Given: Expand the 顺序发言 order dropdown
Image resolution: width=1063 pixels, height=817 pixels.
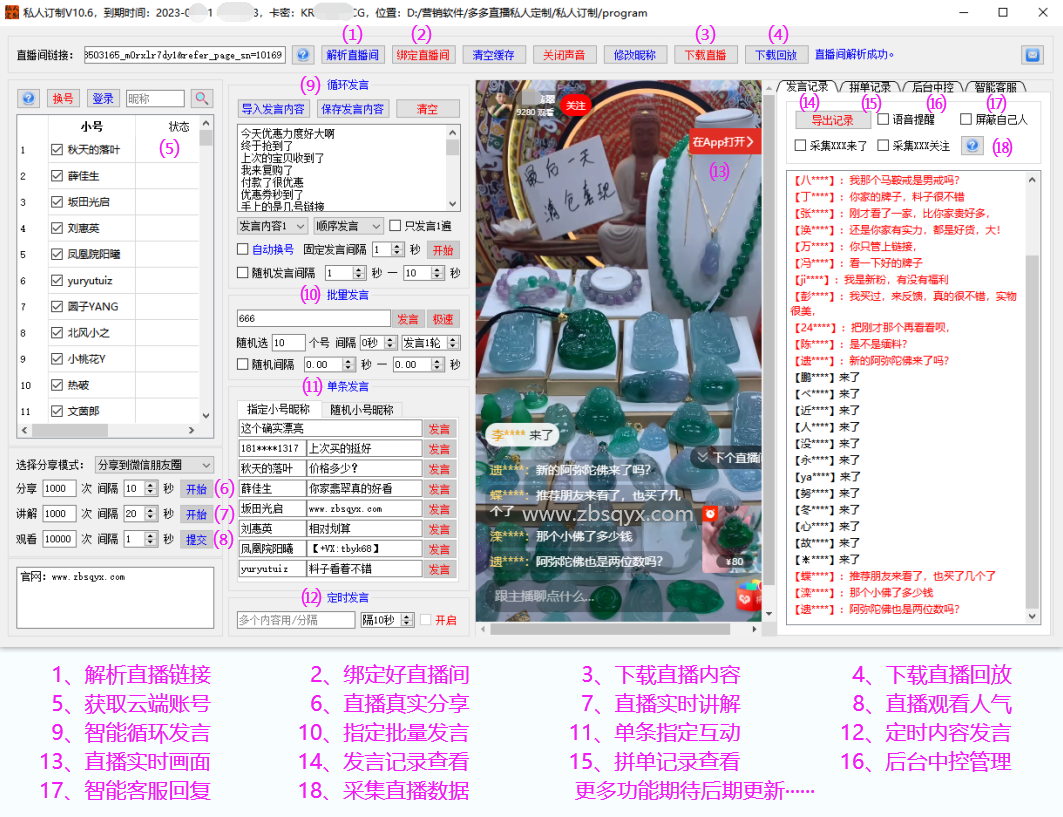Looking at the screenshot, I should tap(348, 227).
